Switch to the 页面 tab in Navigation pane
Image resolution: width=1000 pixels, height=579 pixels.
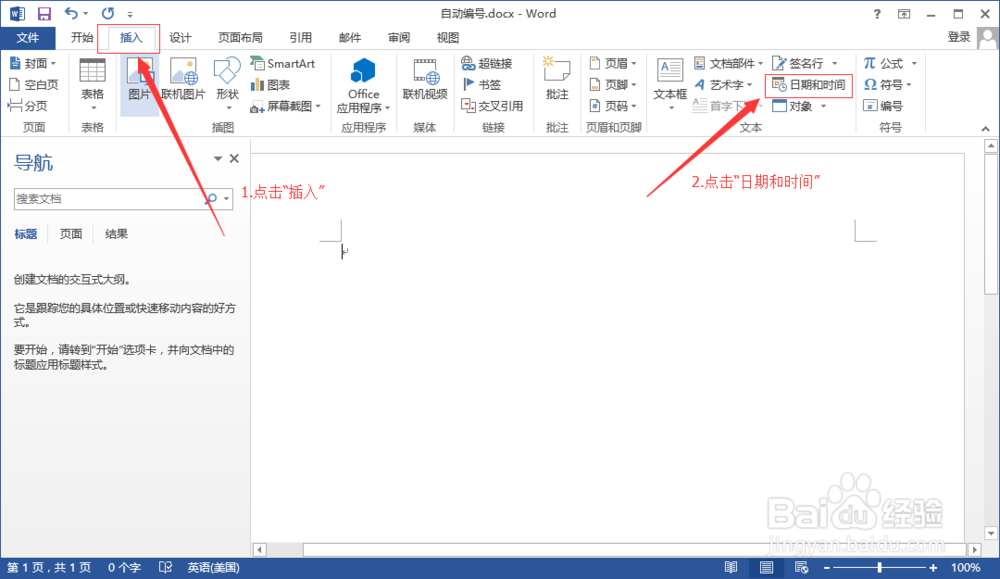click(x=70, y=233)
